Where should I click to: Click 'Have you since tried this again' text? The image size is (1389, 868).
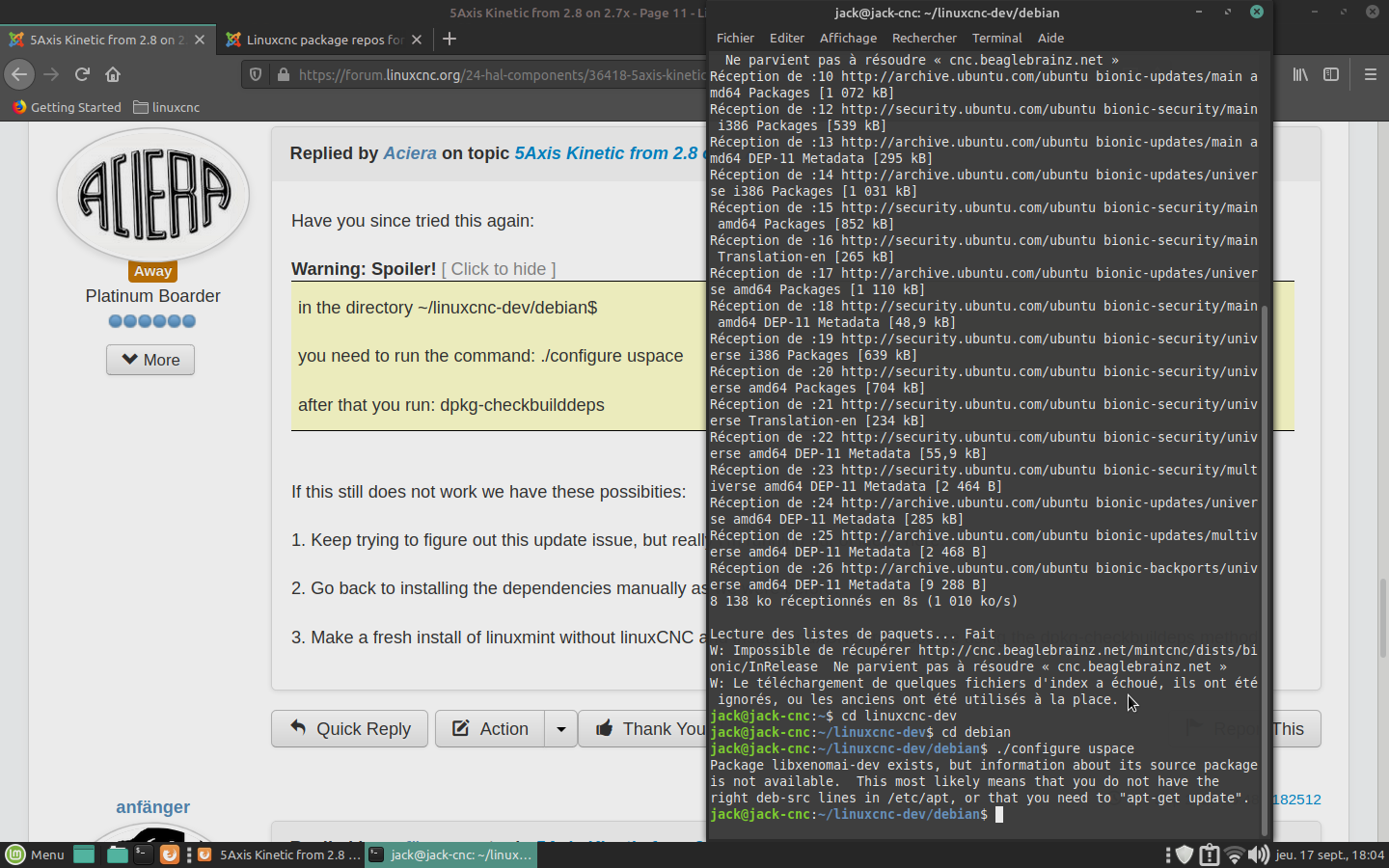[413, 221]
